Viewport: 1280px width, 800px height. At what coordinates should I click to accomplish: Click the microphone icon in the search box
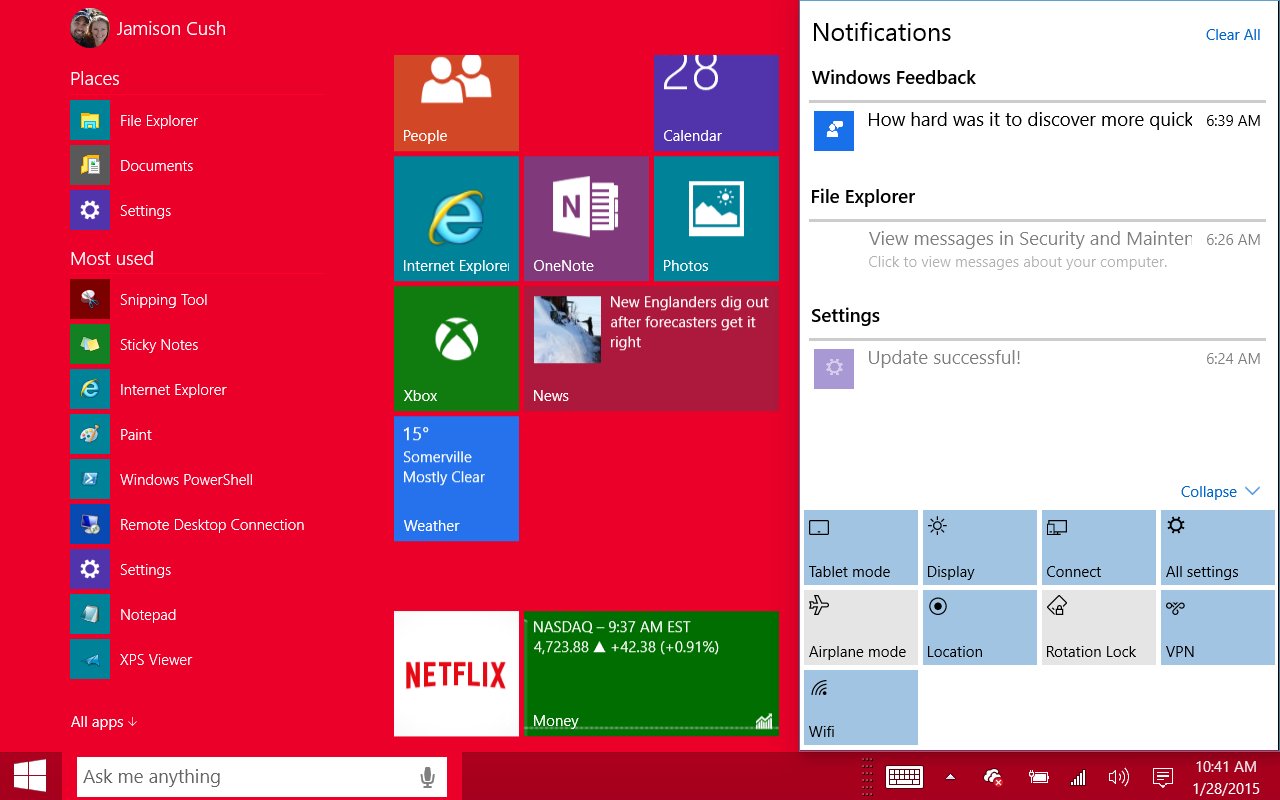[x=427, y=777]
